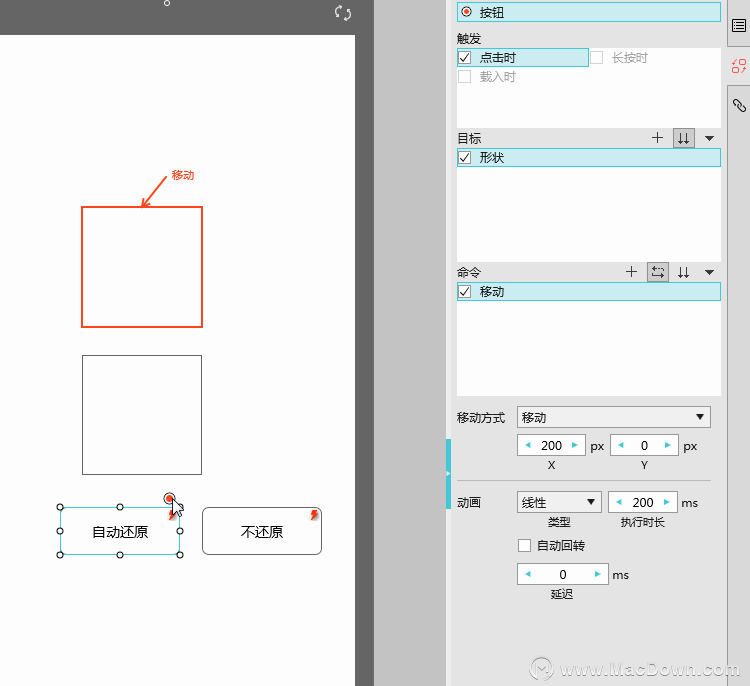Click right-middle resize handle of 自动还原
Screen dimensions: 750x686
(180, 531)
